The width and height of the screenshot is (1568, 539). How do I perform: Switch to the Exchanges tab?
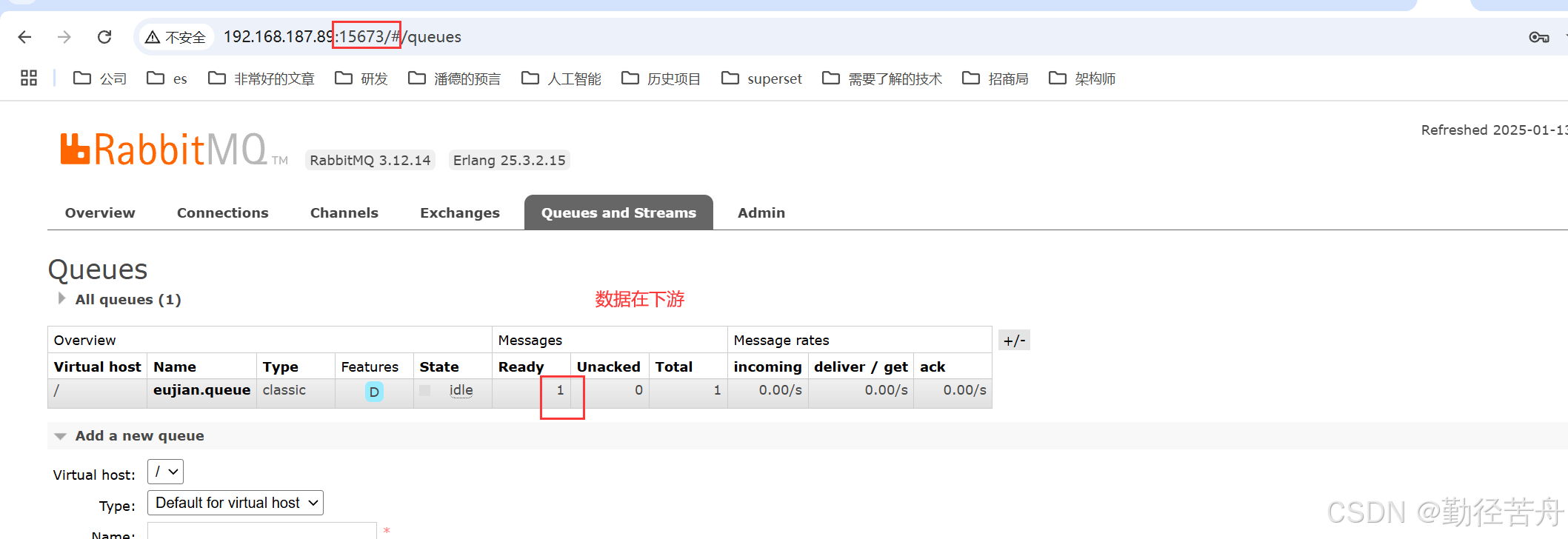coord(460,212)
